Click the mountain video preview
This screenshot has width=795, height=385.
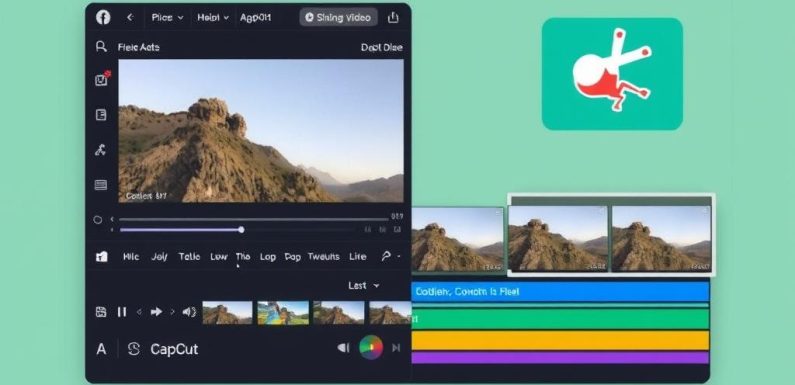(261, 131)
